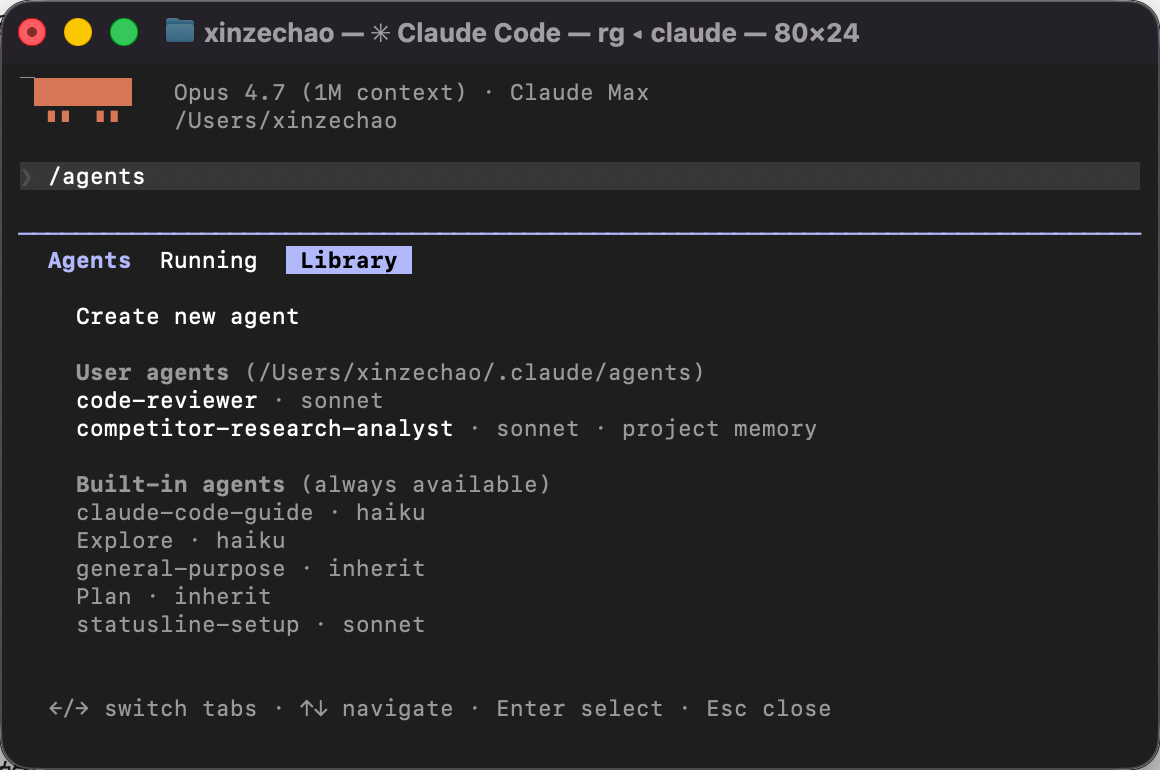Click the User agents section heading
The image size is (1160, 770).
pos(152,372)
